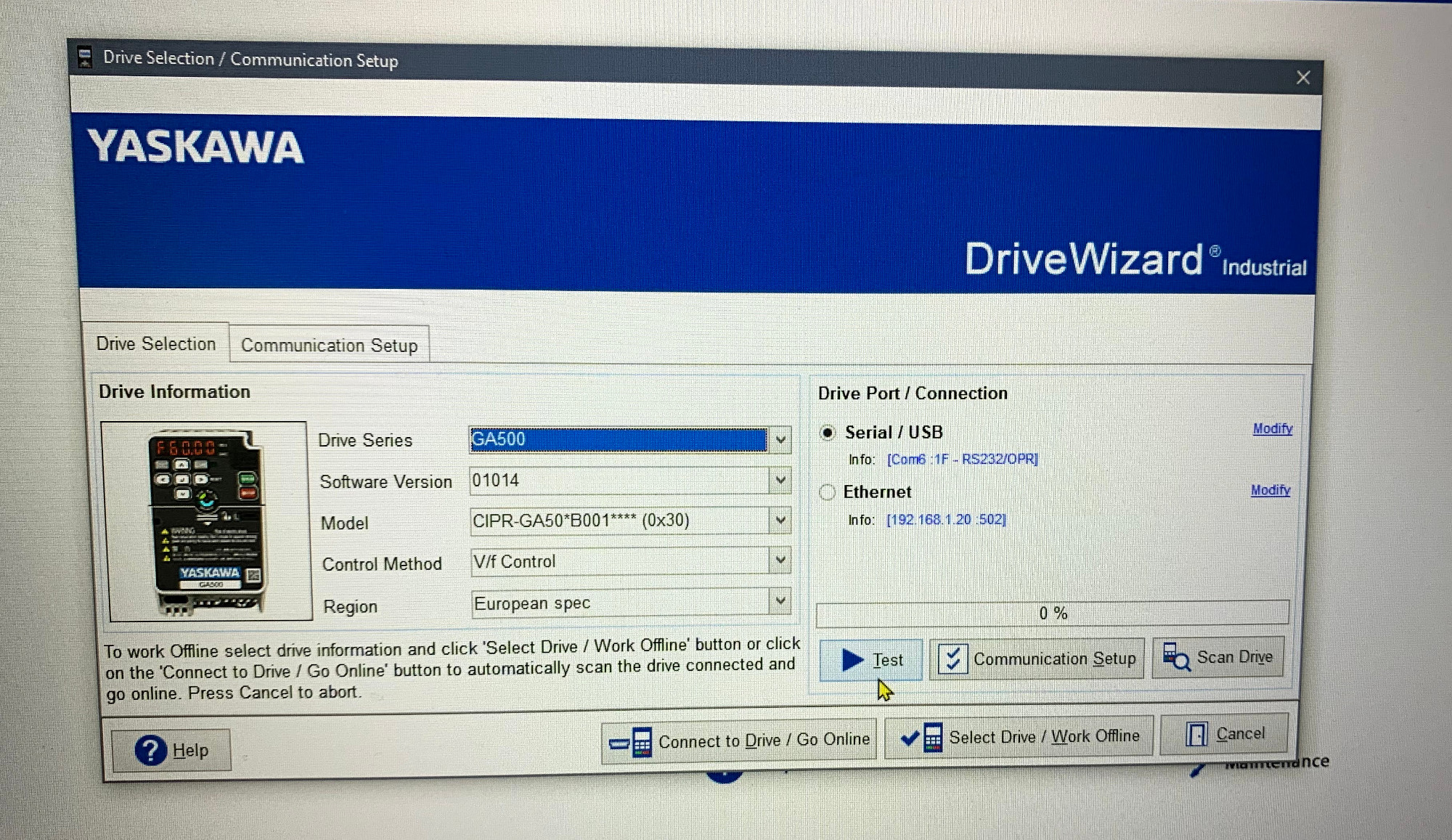Open the Model dropdown arrow

pyautogui.click(x=780, y=520)
